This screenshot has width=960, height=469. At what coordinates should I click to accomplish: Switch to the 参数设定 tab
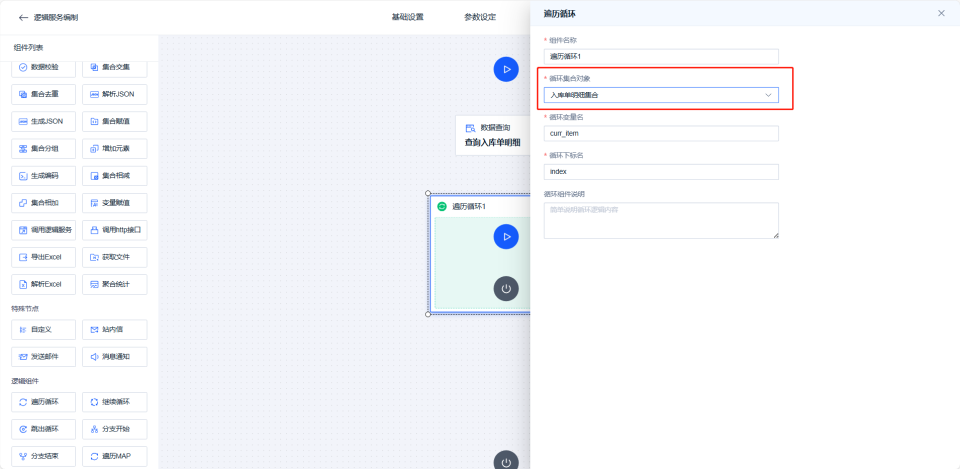pyautogui.click(x=480, y=17)
